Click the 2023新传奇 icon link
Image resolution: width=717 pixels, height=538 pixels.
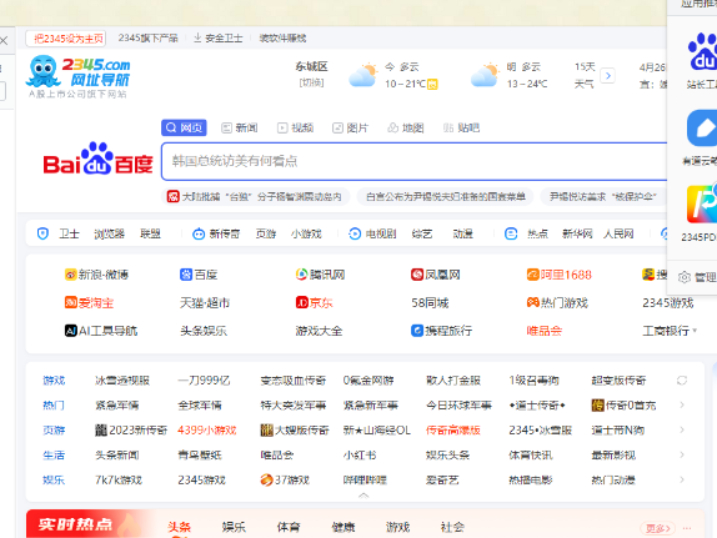tap(101, 430)
